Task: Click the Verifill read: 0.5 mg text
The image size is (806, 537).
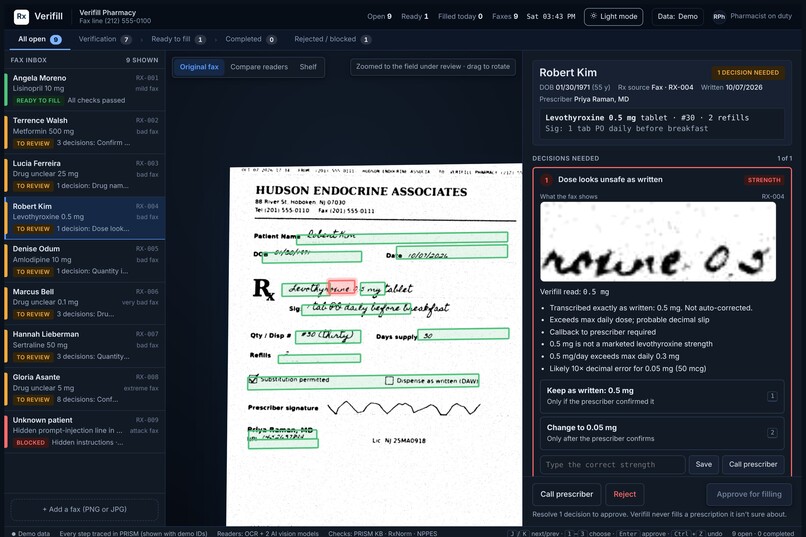Action: [574, 292]
